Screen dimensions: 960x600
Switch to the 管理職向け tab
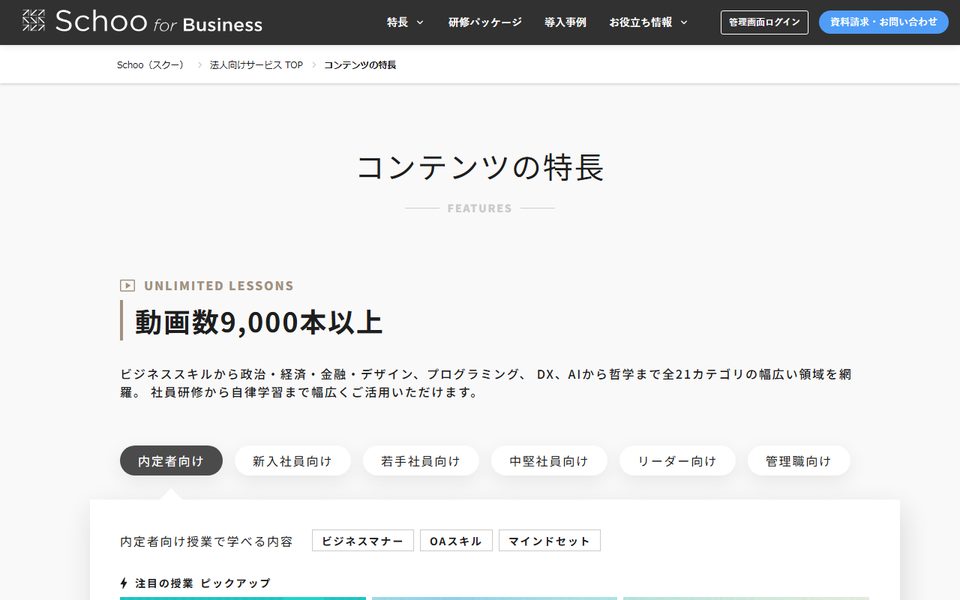coord(798,460)
